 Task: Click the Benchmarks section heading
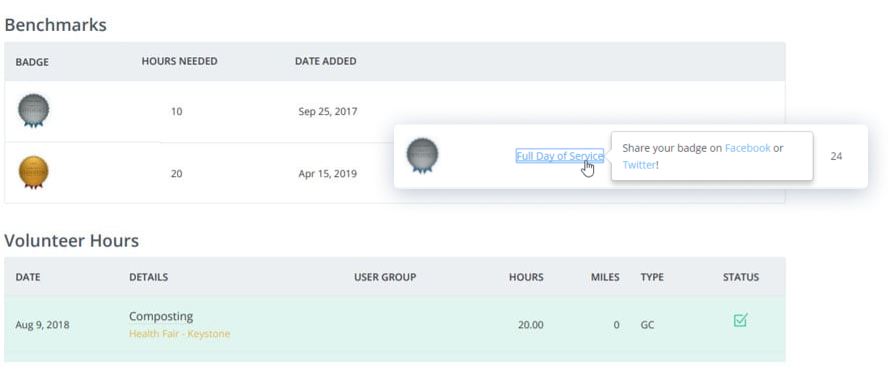point(55,25)
